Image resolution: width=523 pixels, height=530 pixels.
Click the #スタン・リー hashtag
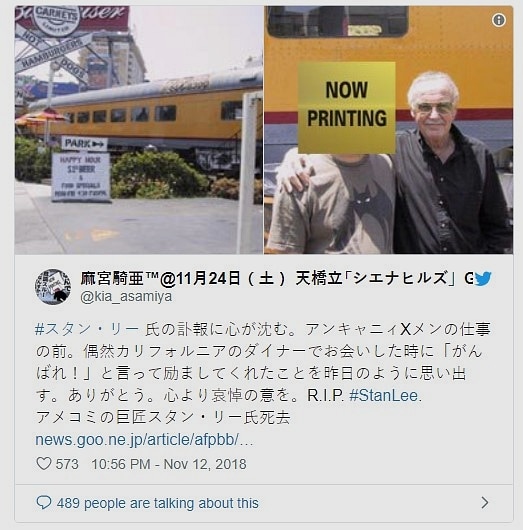click(87, 329)
